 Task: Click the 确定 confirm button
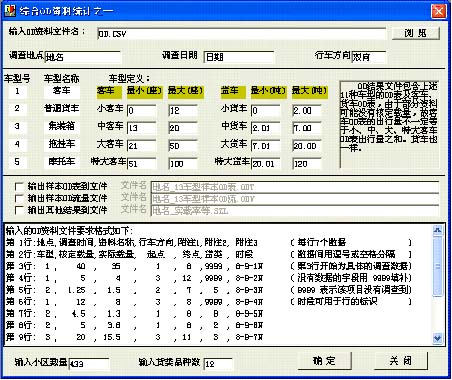(324, 361)
